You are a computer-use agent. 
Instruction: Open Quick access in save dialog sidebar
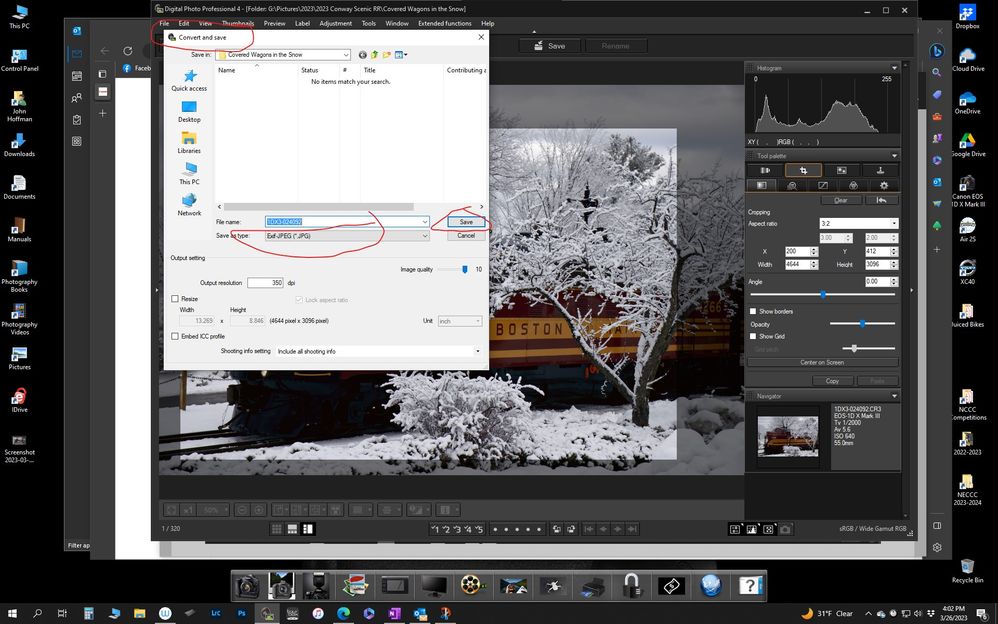coord(189,80)
